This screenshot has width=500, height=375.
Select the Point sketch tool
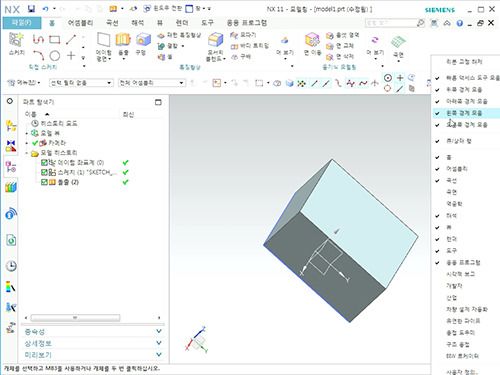point(71,55)
